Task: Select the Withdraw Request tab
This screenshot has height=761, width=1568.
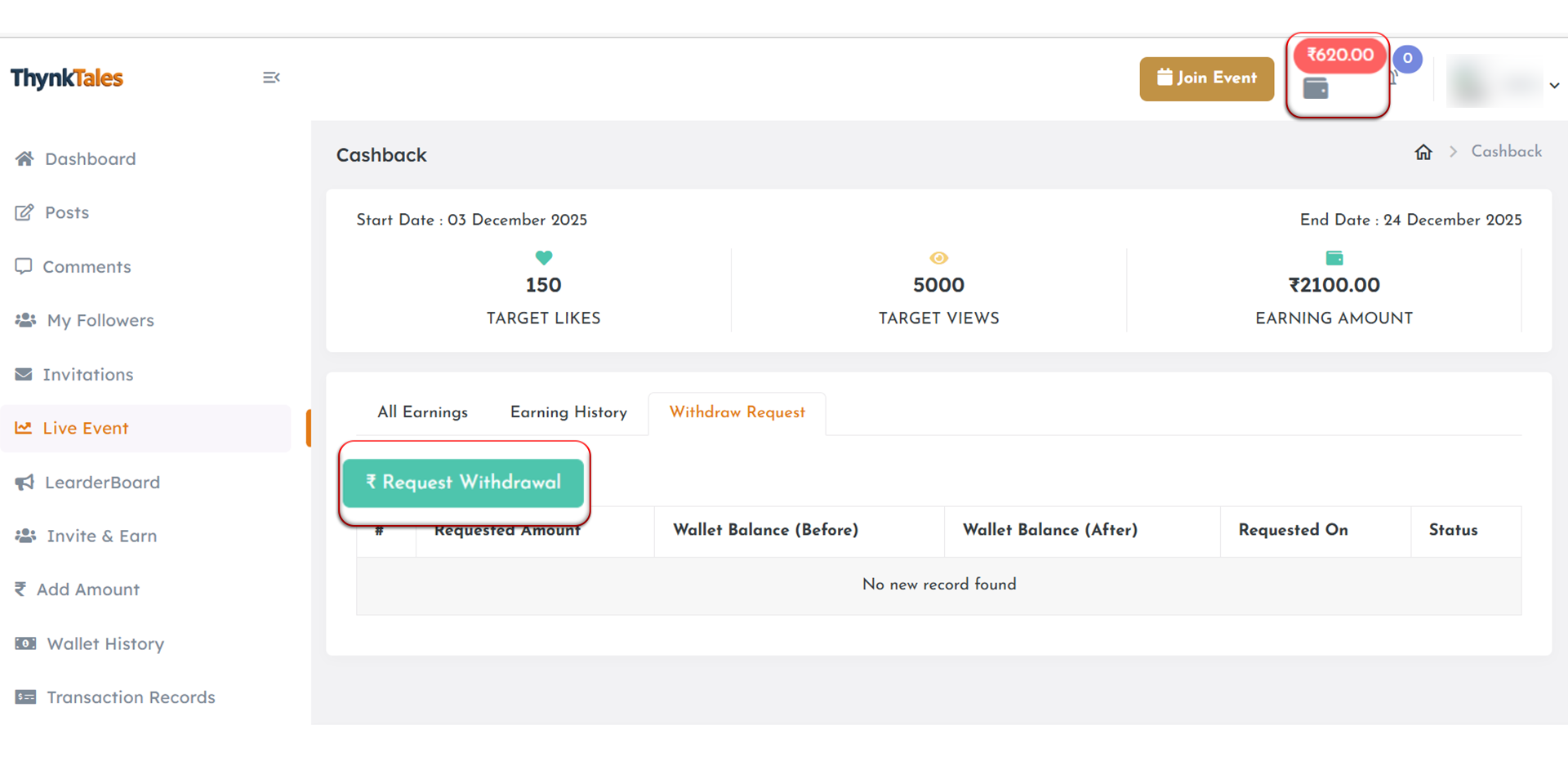Action: (737, 412)
